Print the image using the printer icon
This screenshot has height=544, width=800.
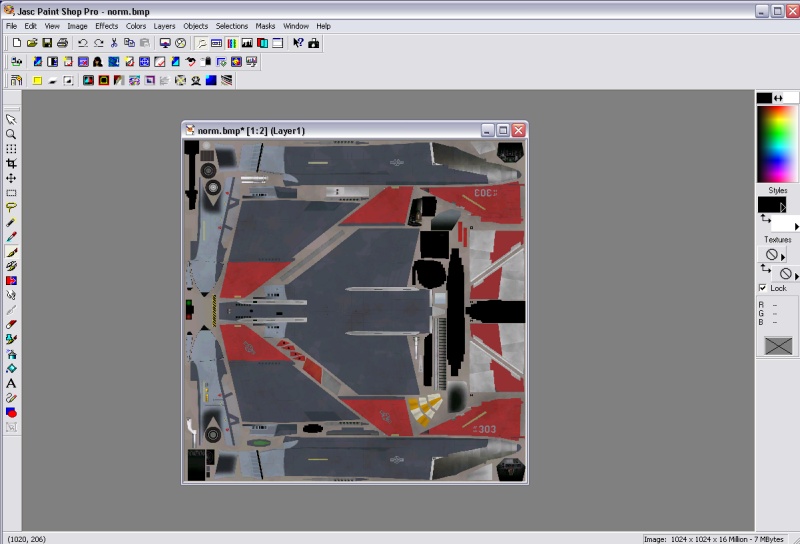[62, 43]
